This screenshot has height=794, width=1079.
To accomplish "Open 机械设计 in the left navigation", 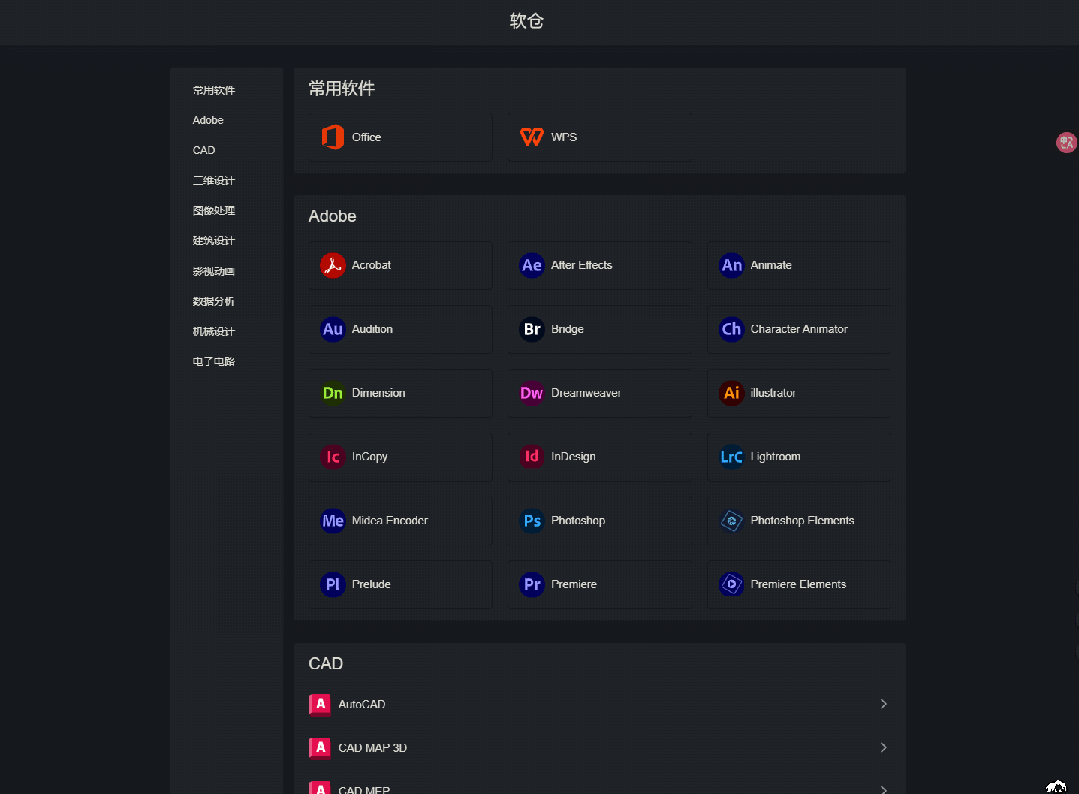I will (x=214, y=331).
